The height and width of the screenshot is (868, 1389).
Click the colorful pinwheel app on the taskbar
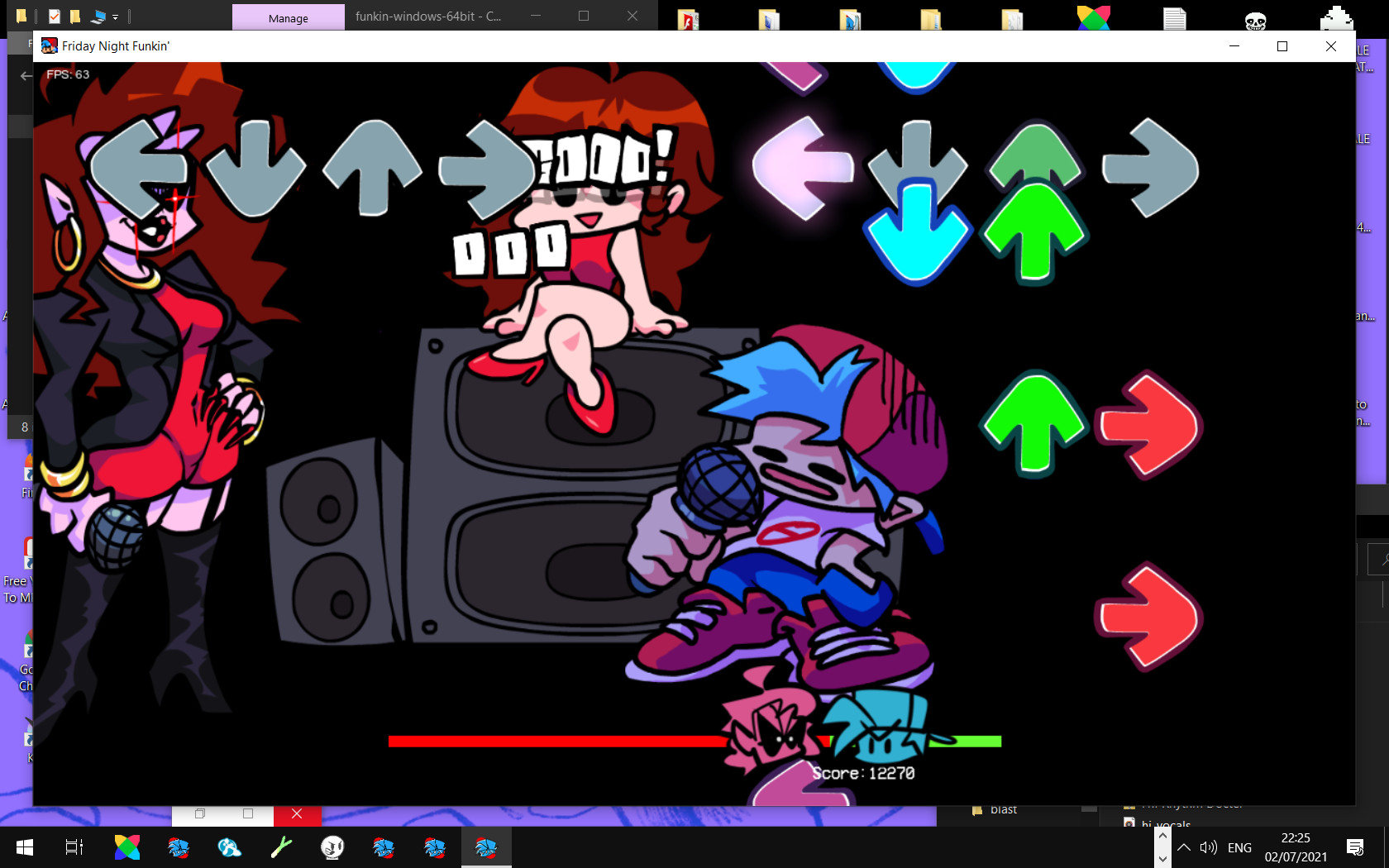126,847
